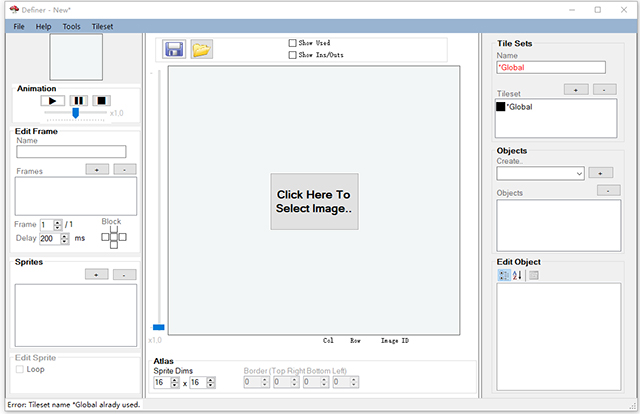640x414 pixels.
Task: Toggle the top Block checkbox
Action: pyautogui.click(x=114, y=230)
